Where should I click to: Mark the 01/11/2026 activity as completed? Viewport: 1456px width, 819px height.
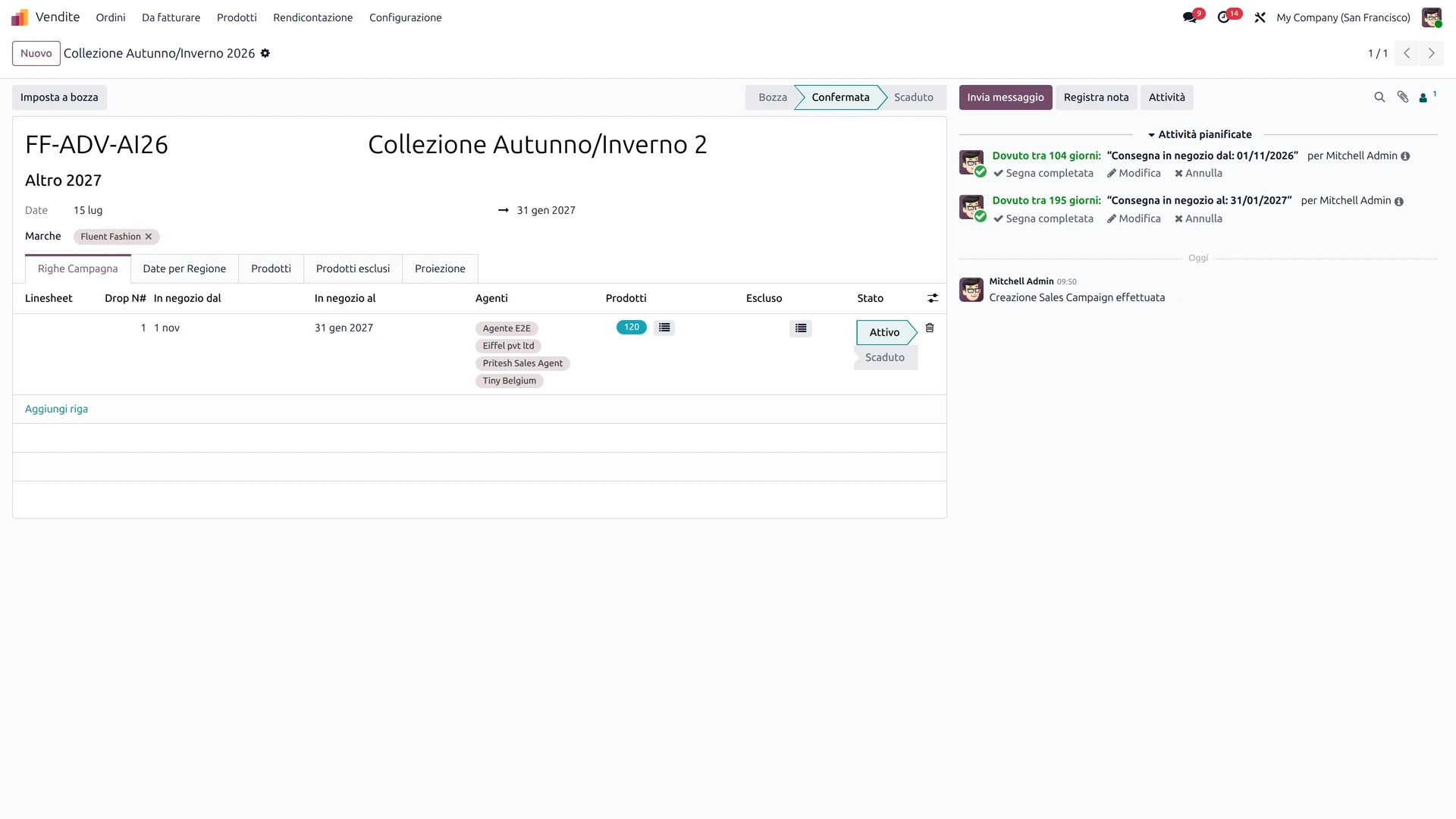pos(1043,173)
